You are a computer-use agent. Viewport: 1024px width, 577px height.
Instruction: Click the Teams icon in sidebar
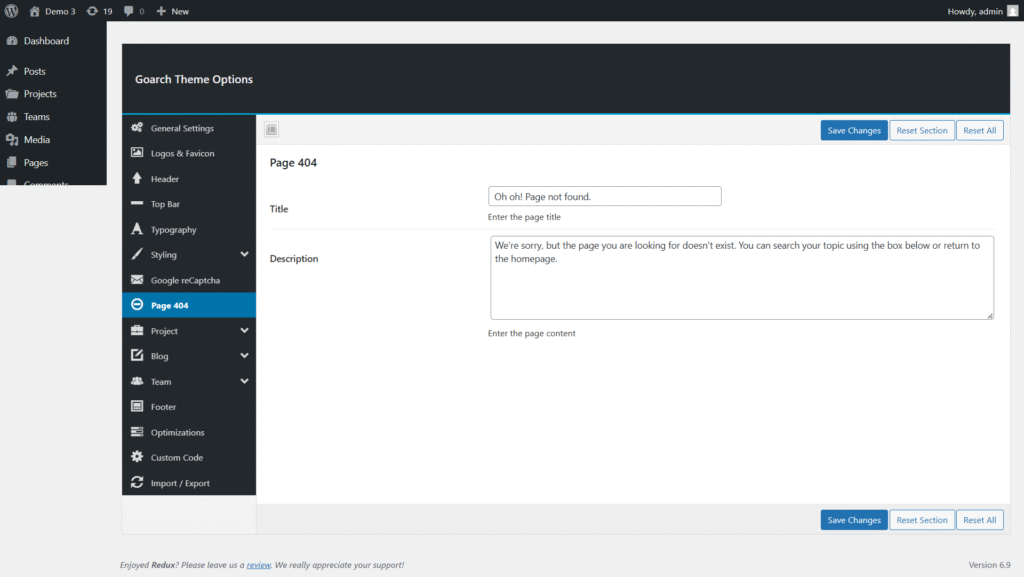[12, 117]
